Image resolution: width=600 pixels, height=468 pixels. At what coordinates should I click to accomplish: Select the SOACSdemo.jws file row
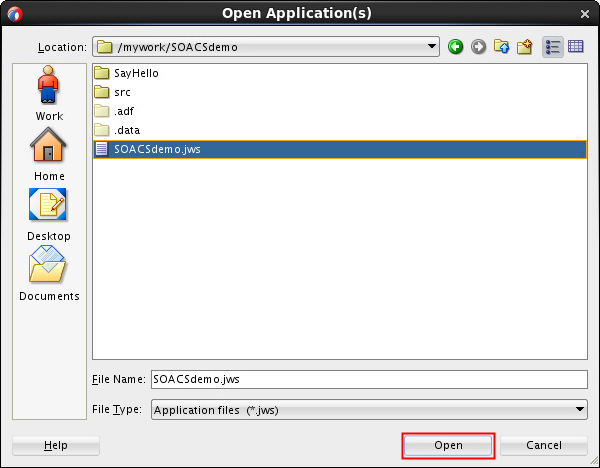click(339, 149)
